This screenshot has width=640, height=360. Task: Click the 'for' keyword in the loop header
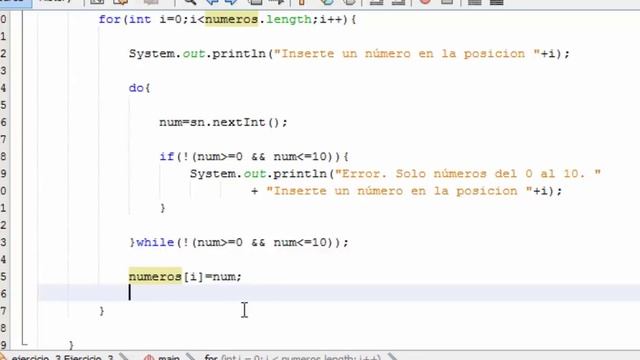[109, 20]
